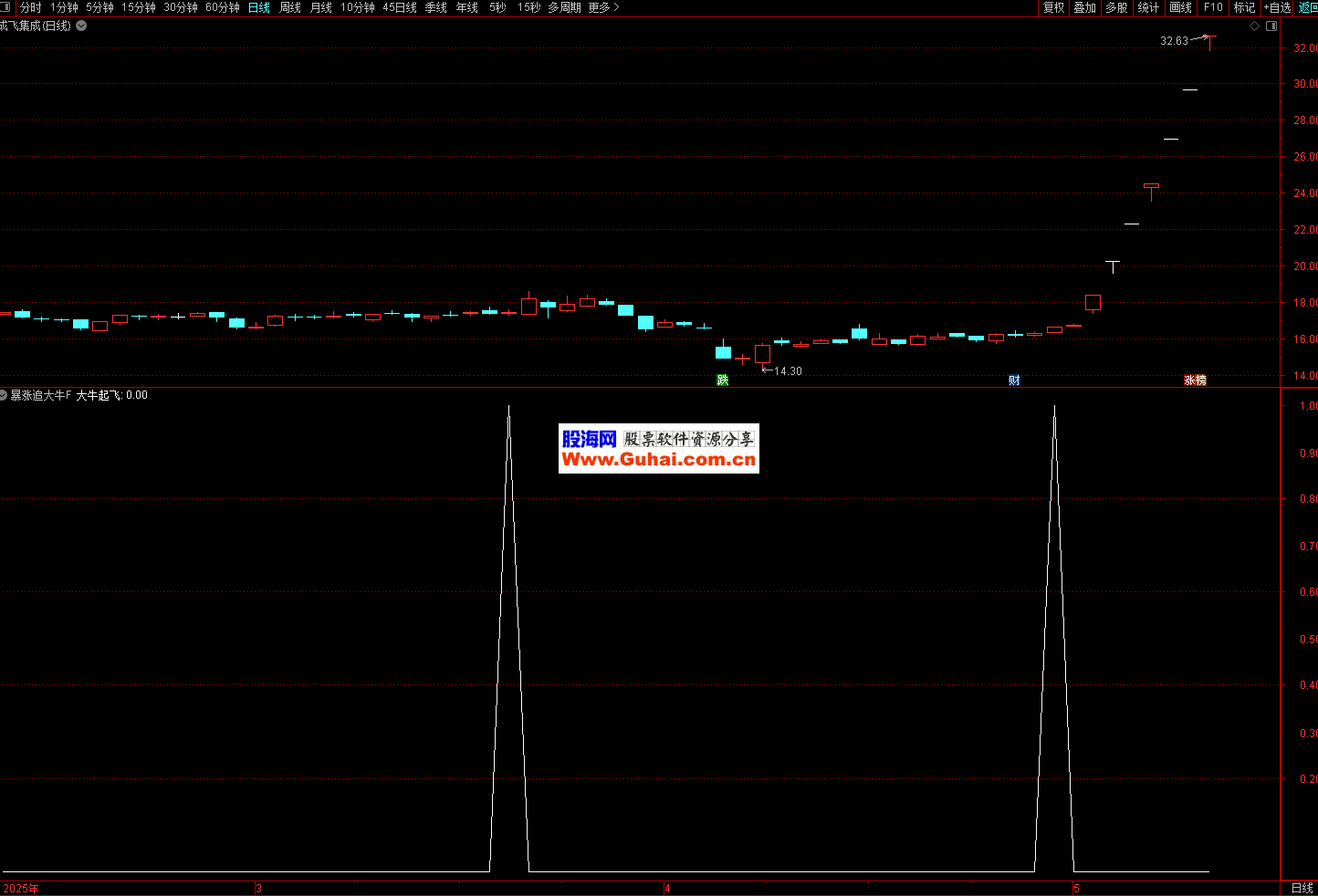The width and height of the screenshot is (1318, 896).
Task: Click the 大牛起飞: 0.00 value
Action: coord(111,395)
